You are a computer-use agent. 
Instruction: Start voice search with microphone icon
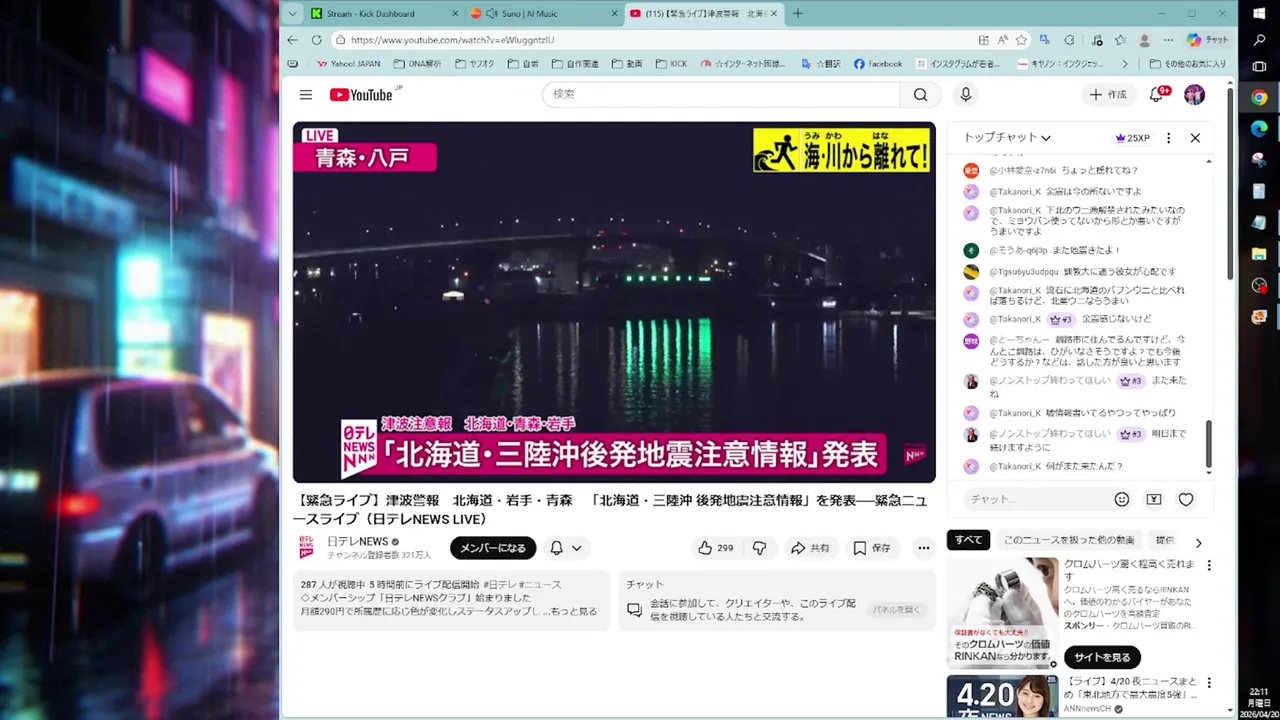tap(965, 95)
